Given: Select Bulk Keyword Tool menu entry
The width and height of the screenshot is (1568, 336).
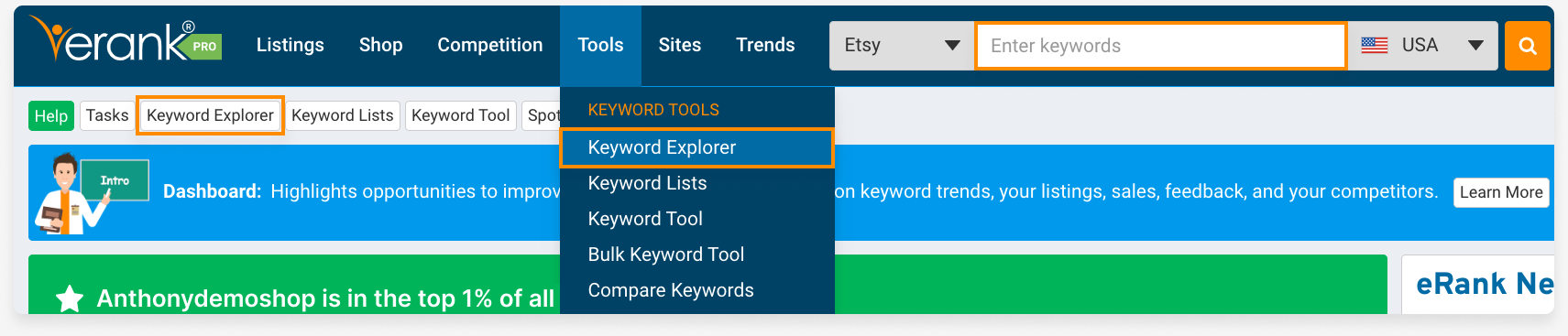Looking at the screenshot, I should [696, 255].
